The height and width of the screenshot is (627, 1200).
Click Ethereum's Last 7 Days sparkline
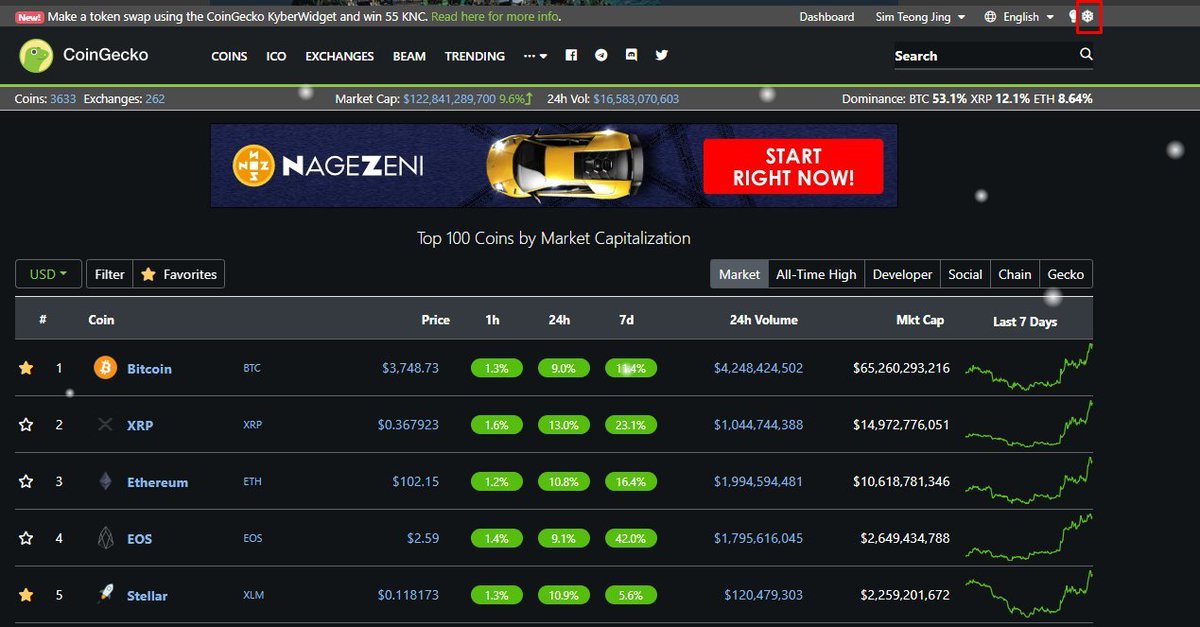pos(1029,481)
